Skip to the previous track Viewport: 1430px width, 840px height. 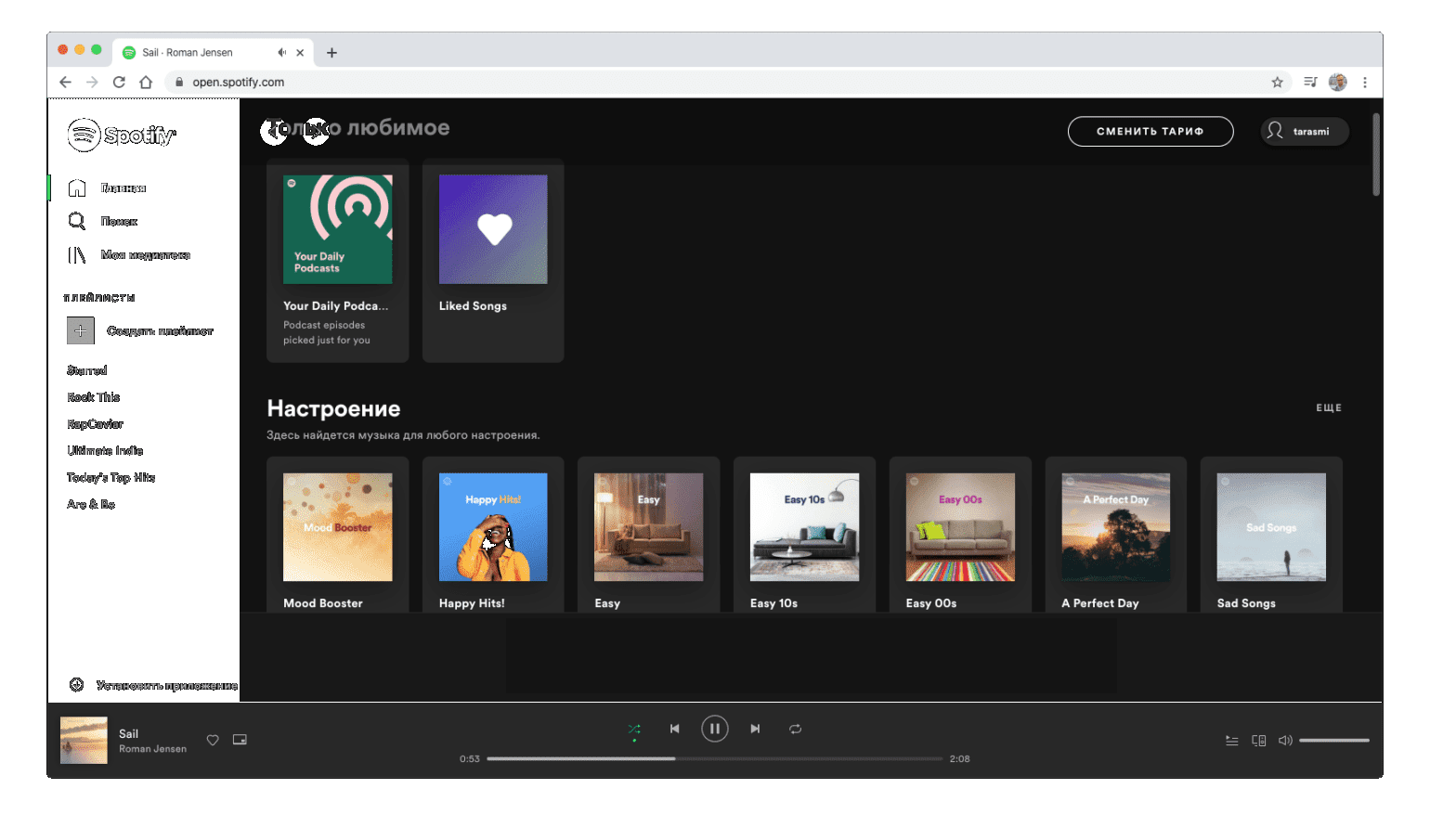point(675,729)
